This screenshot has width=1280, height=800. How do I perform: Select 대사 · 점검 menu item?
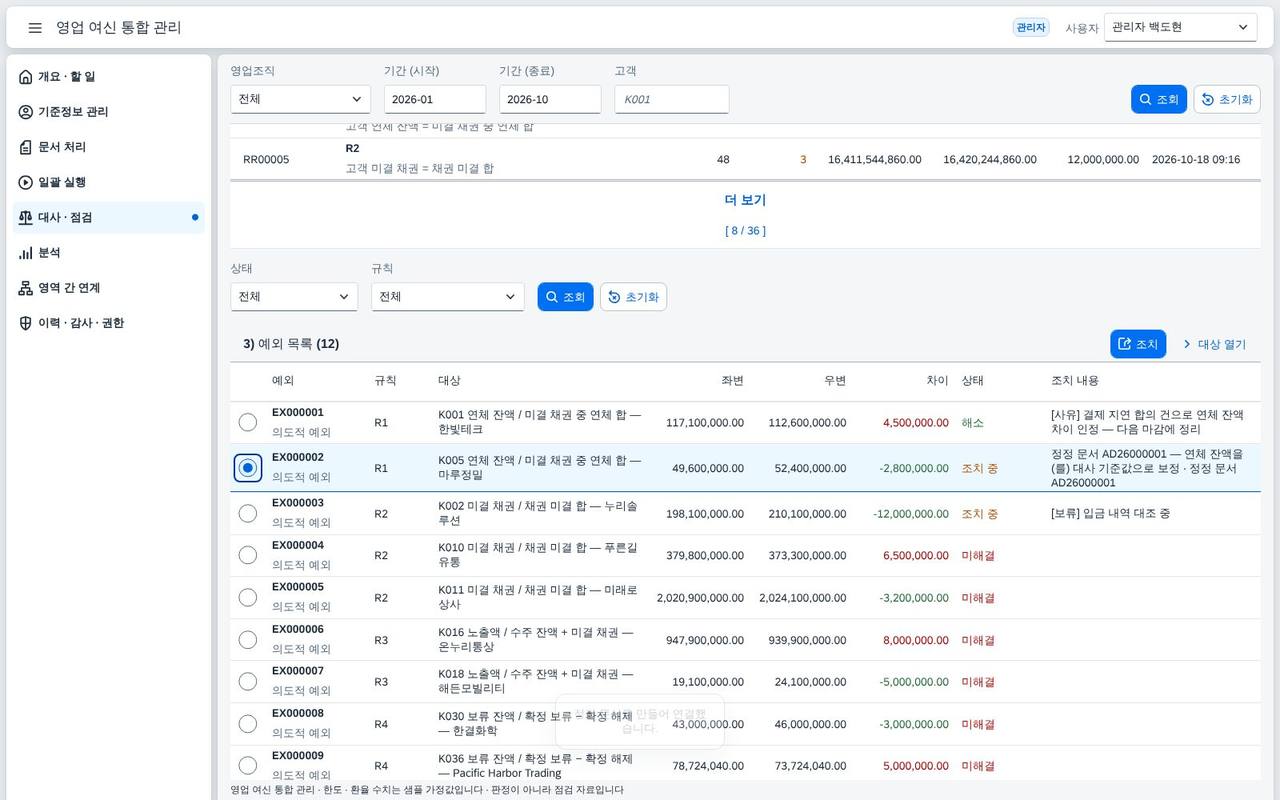coord(109,217)
